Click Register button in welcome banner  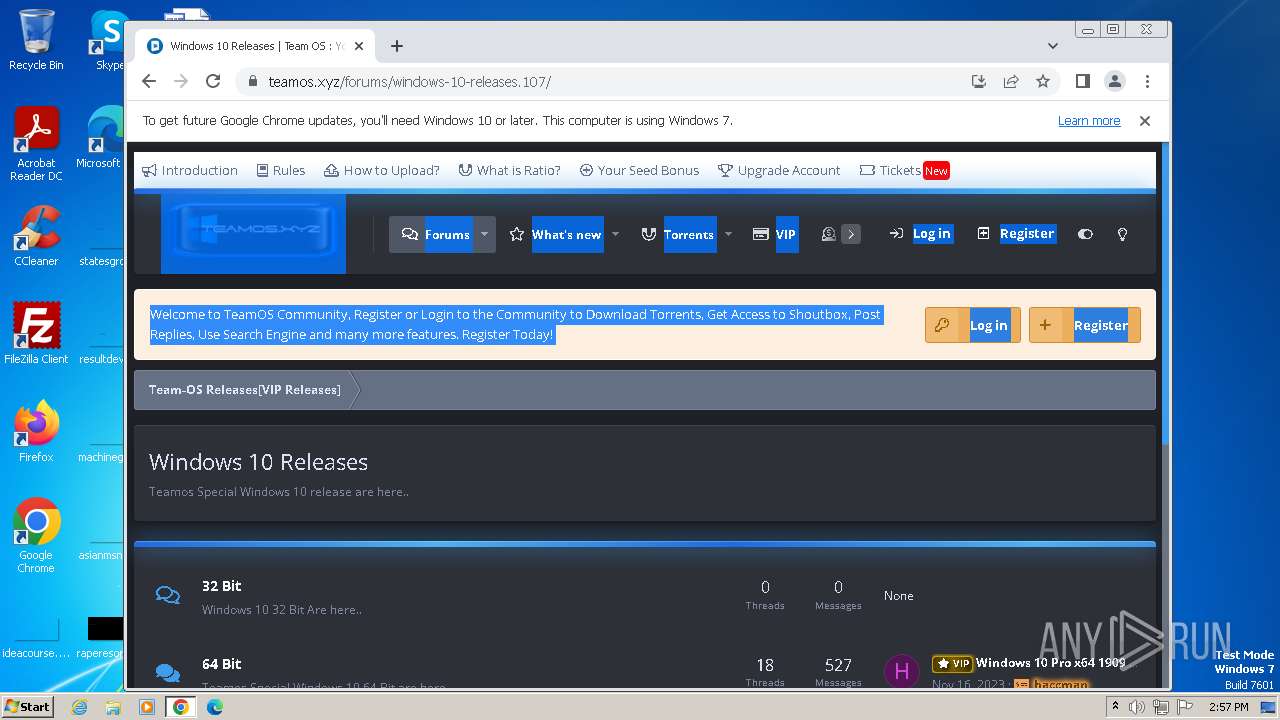pyautogui.click(x=1085, y=325)
